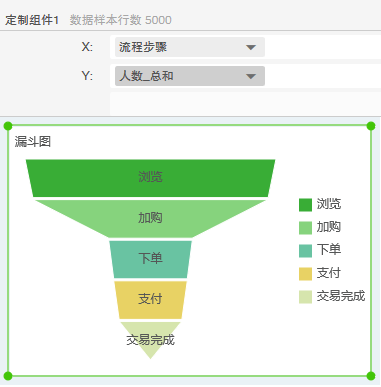381x387 pixels.
Task: Toggle the 浏览 legend label
Action: [329, 204]
